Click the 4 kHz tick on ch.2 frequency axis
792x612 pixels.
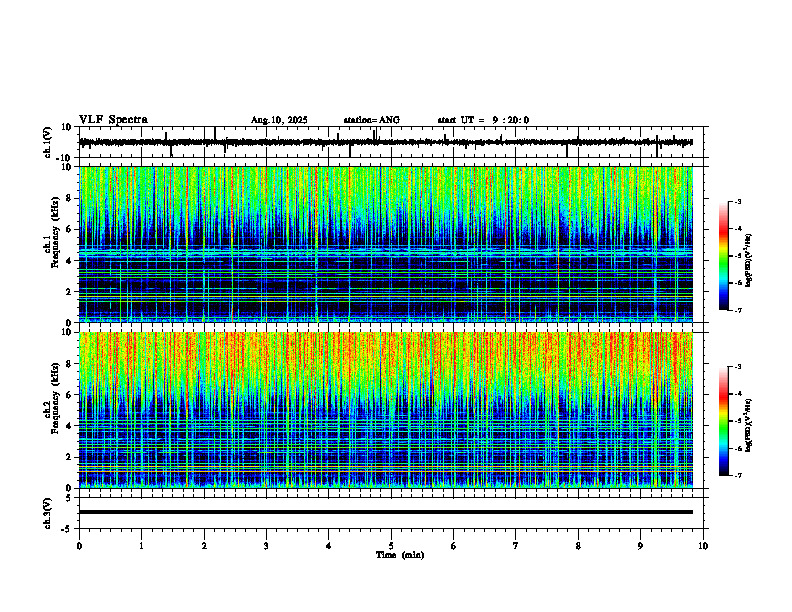click(70, 426)
